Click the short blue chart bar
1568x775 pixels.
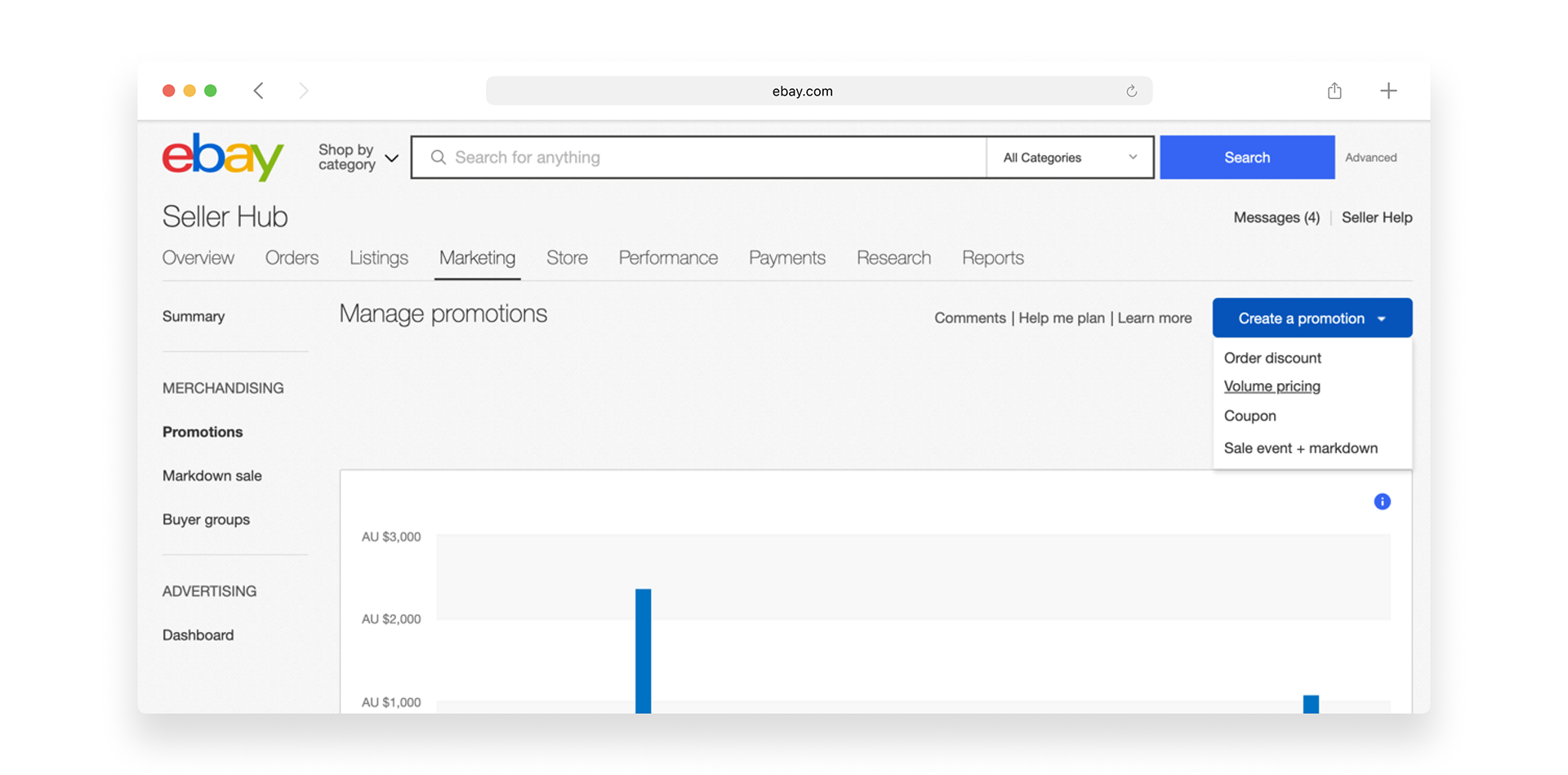point(1311,704)
